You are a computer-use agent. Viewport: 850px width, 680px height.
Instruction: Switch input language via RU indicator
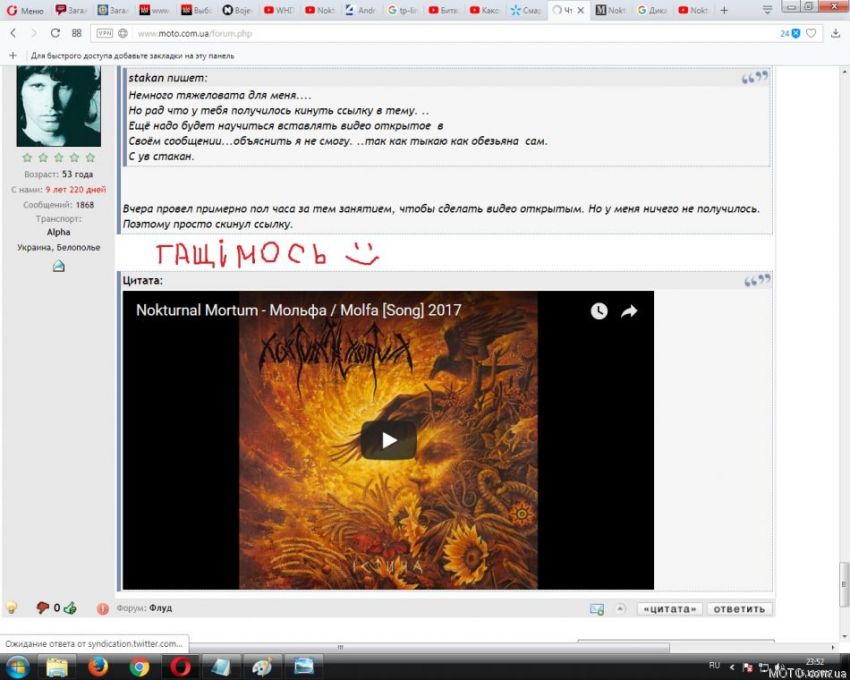coord(714,665)
